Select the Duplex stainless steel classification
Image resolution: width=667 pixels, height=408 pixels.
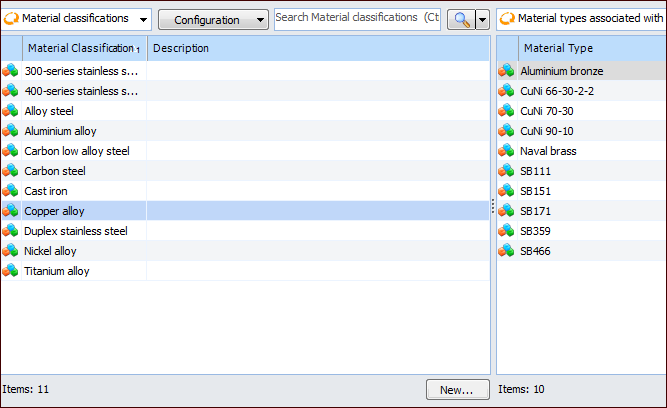point(76,231)
